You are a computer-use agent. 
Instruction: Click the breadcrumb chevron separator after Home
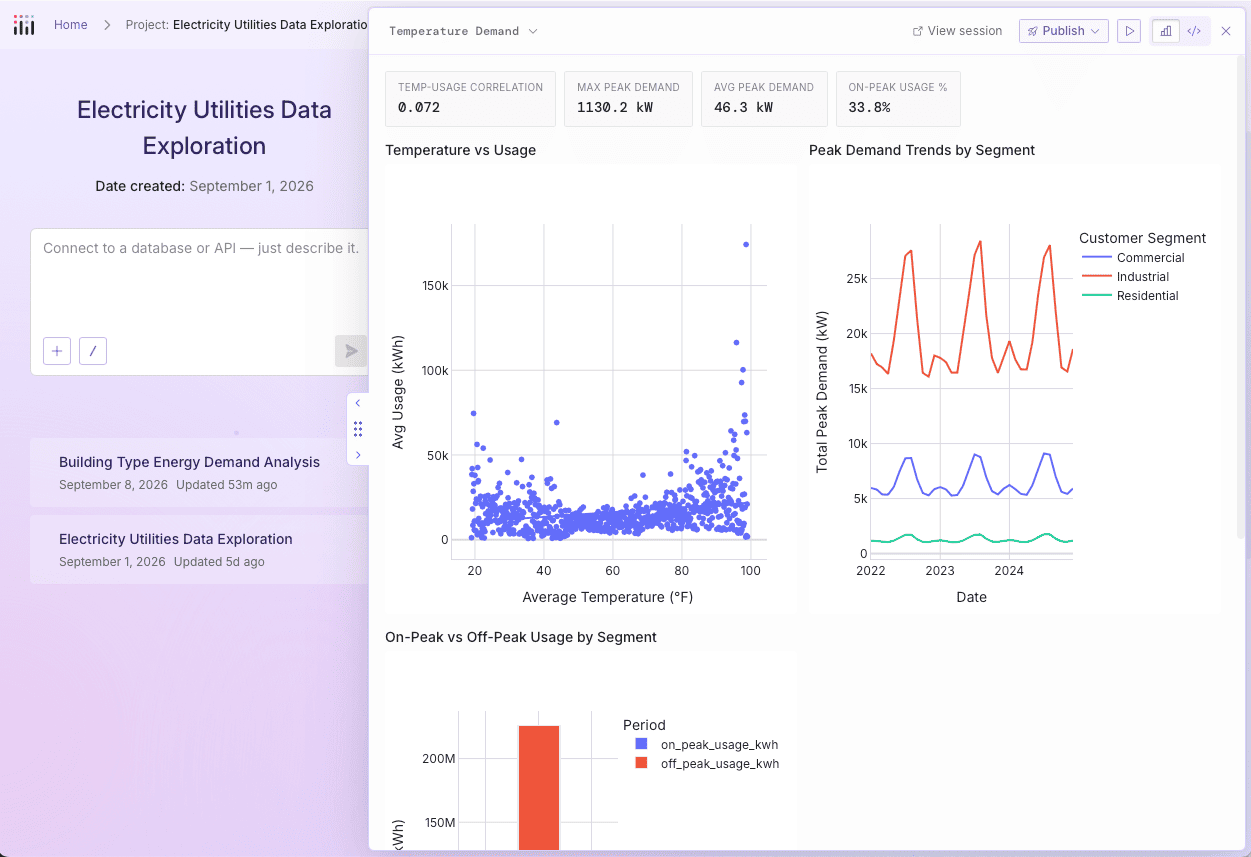[x=107, y=25]
